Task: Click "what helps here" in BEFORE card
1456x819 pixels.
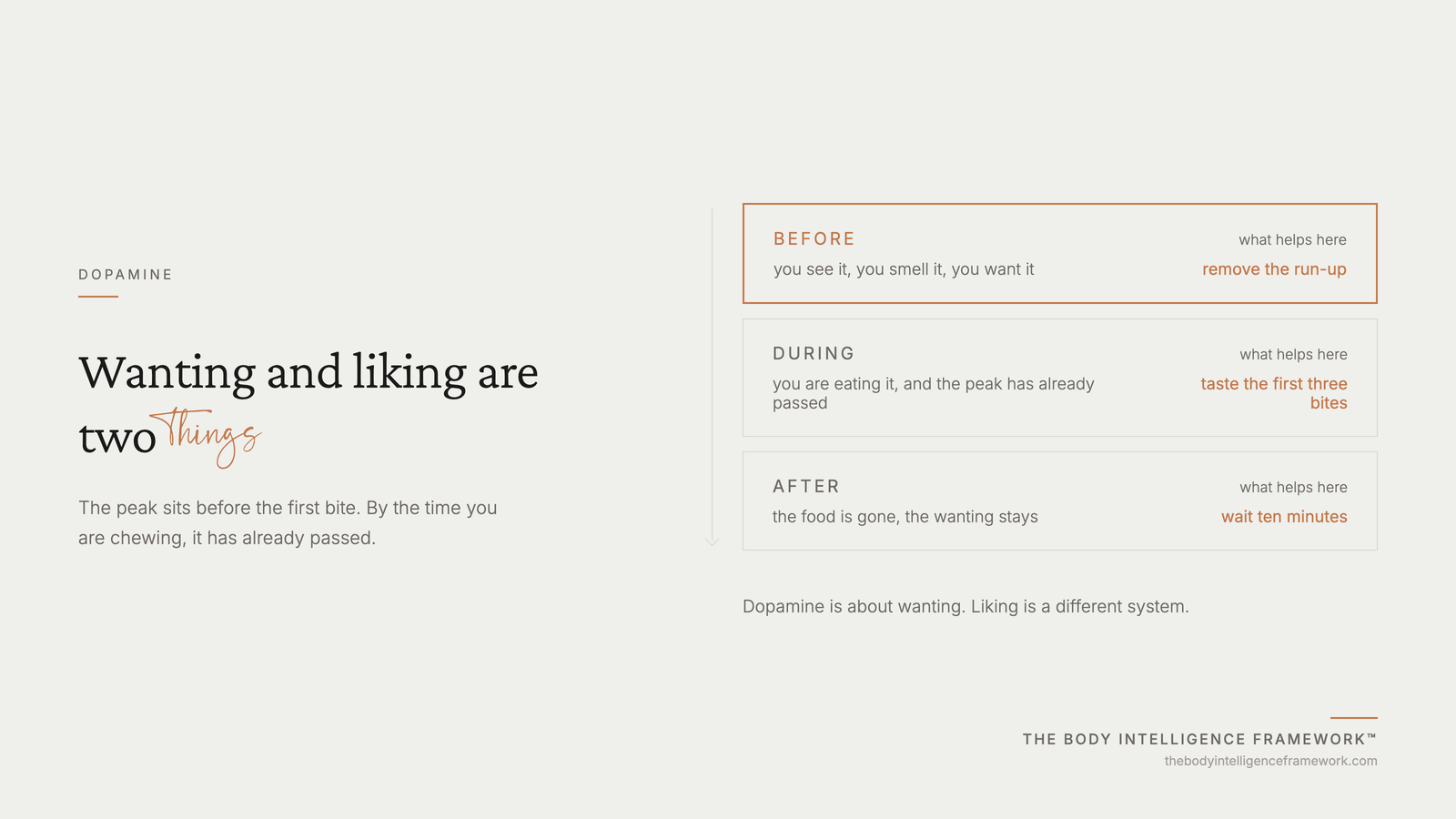Action: [1292, 240]
